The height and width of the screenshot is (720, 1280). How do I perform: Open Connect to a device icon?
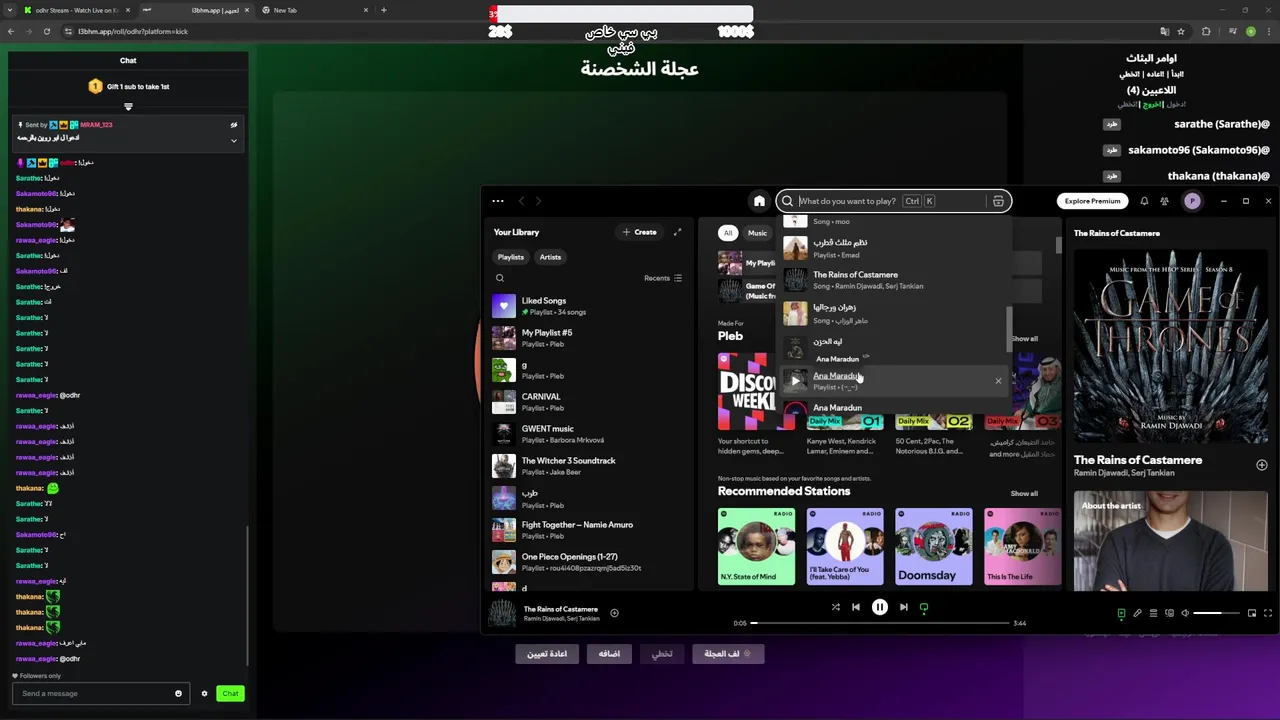[x=1169, y=613]
